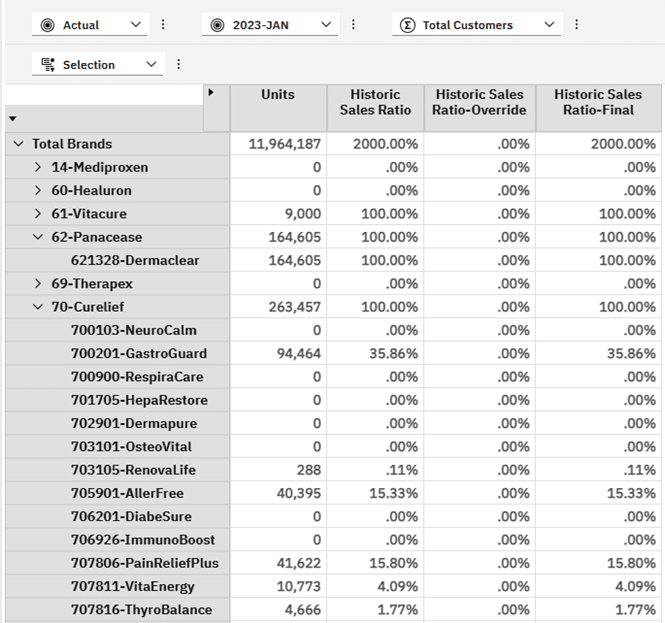Screen dimensions: 665x623
Task: Select the Historic Sales Ratio column header
Action: pos(375,108)
